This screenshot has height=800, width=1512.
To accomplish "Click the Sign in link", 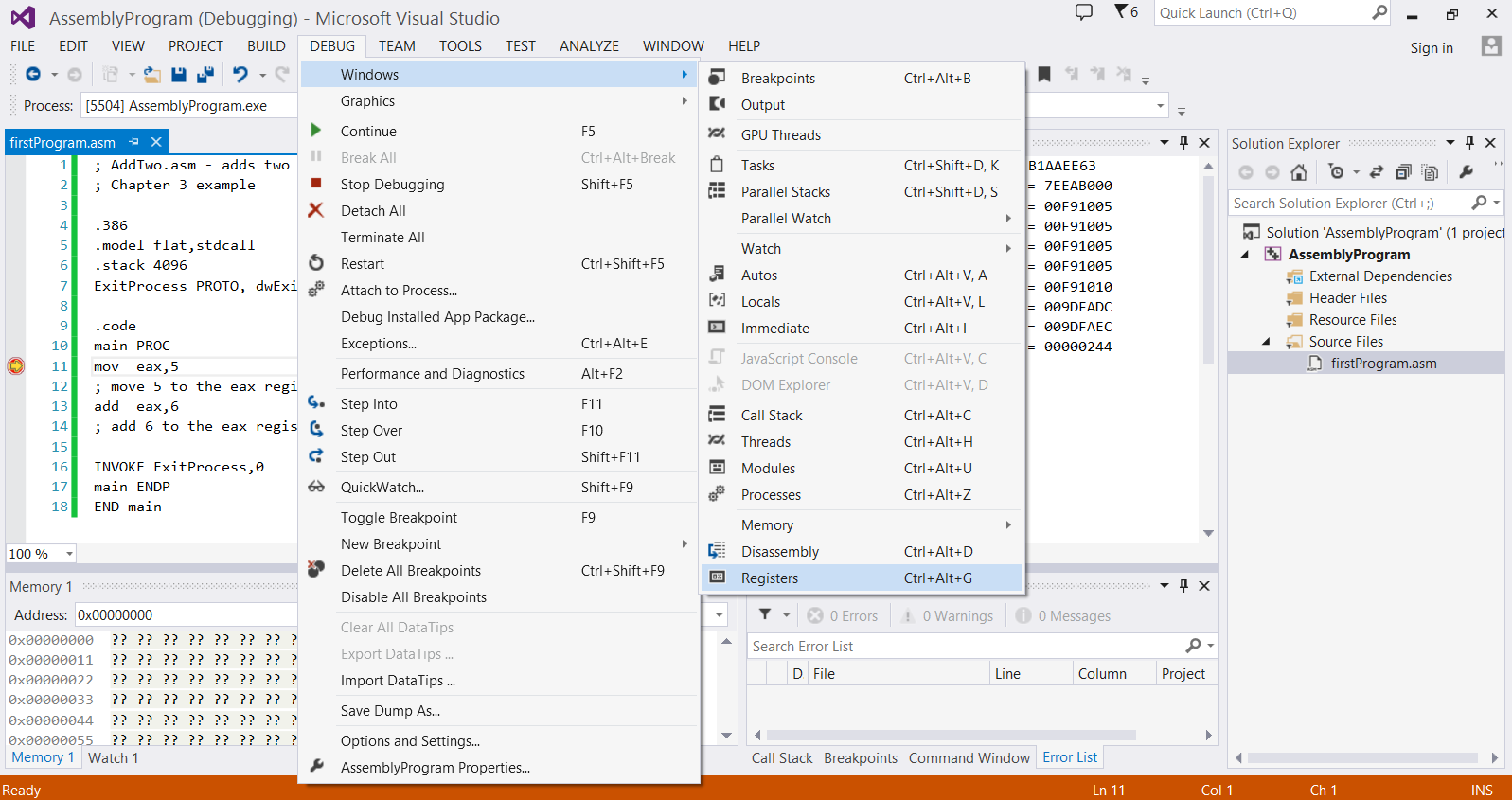I will [x=1431, y=48].
